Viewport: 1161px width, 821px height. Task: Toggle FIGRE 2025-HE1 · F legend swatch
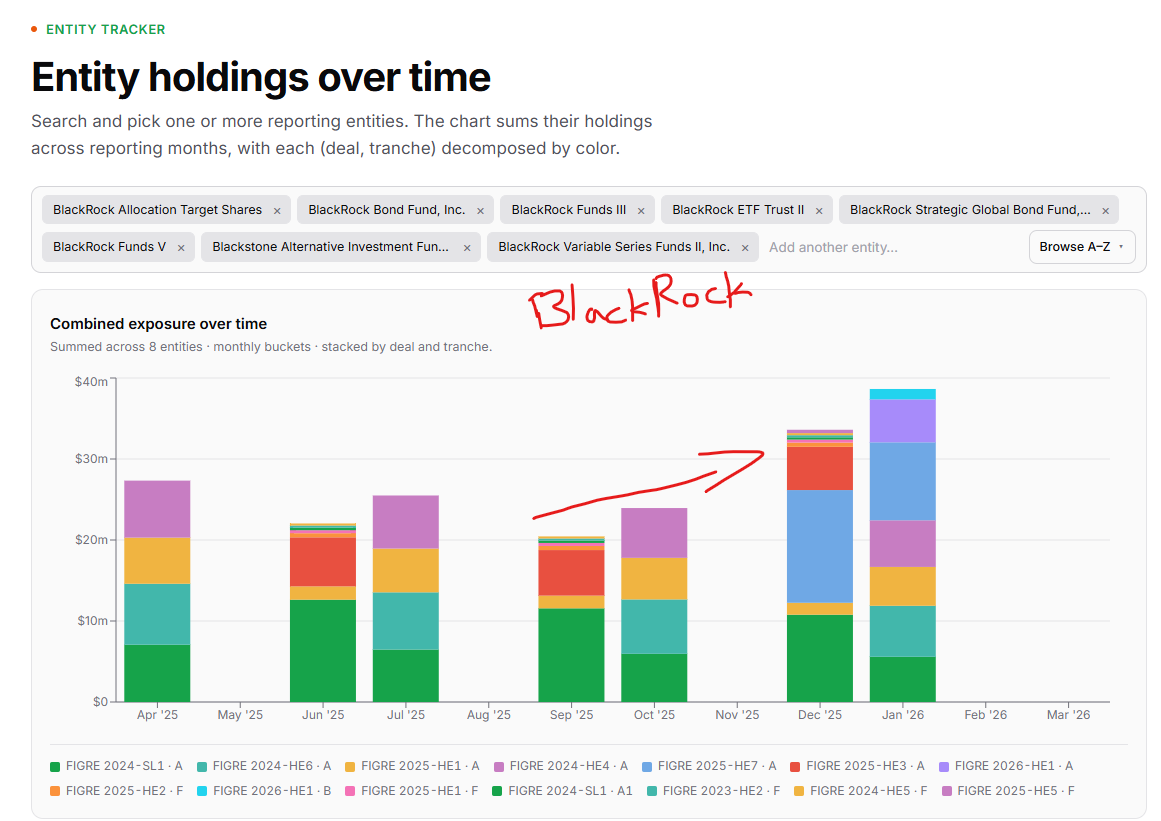point(350,791)
